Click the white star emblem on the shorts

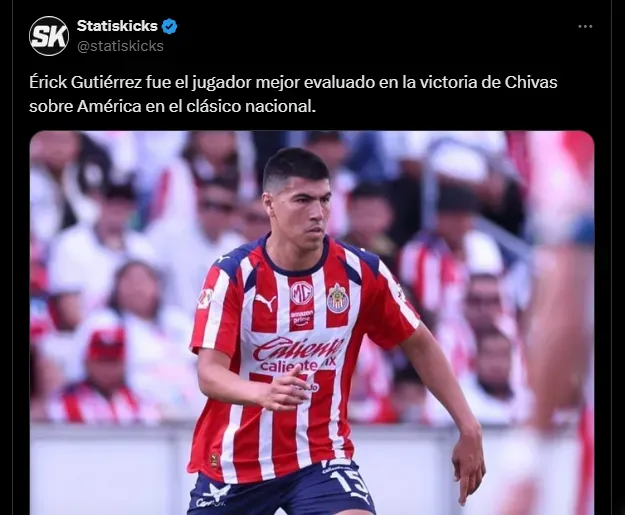[218, 492]
